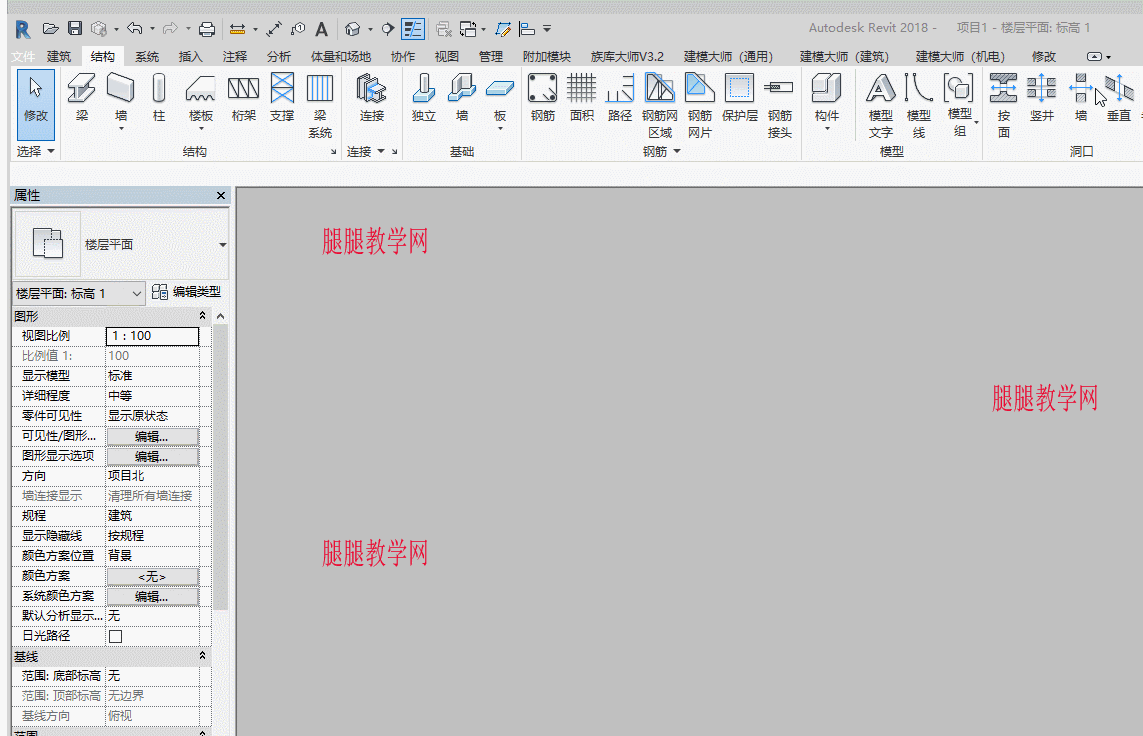Select the 支撑 (Brace) tool
Image resolution: width=1143 pixels, height=736 pixels.
click(282, 97)
